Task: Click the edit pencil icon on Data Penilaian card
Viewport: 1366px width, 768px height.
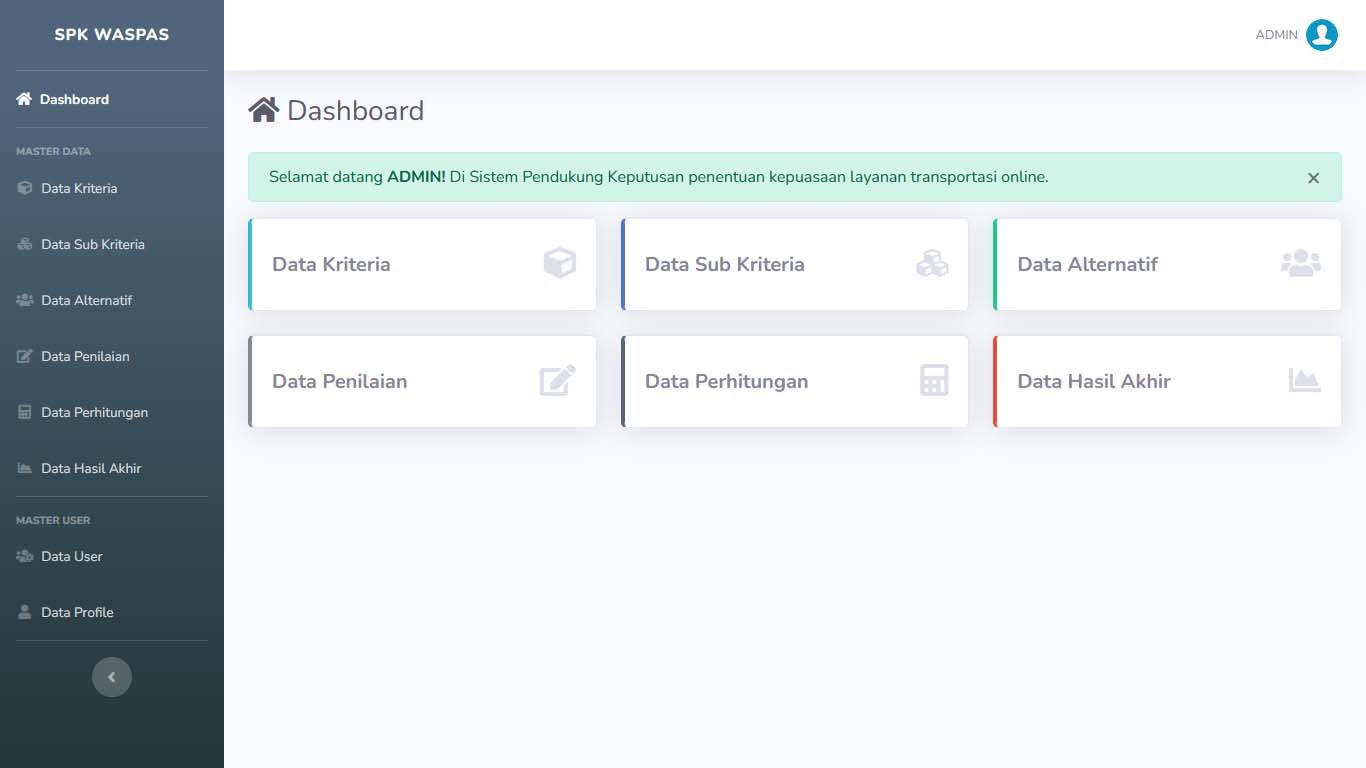Action: coord(557,381)
